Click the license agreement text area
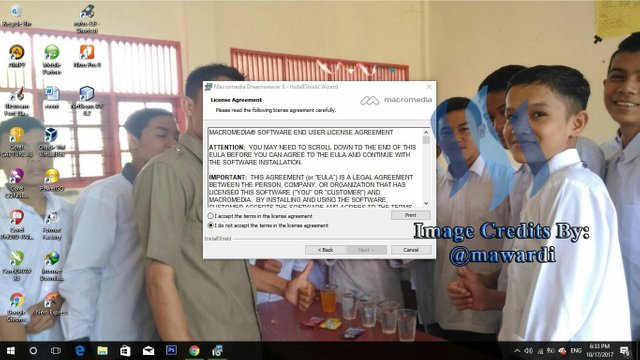 tap(315, 168)
